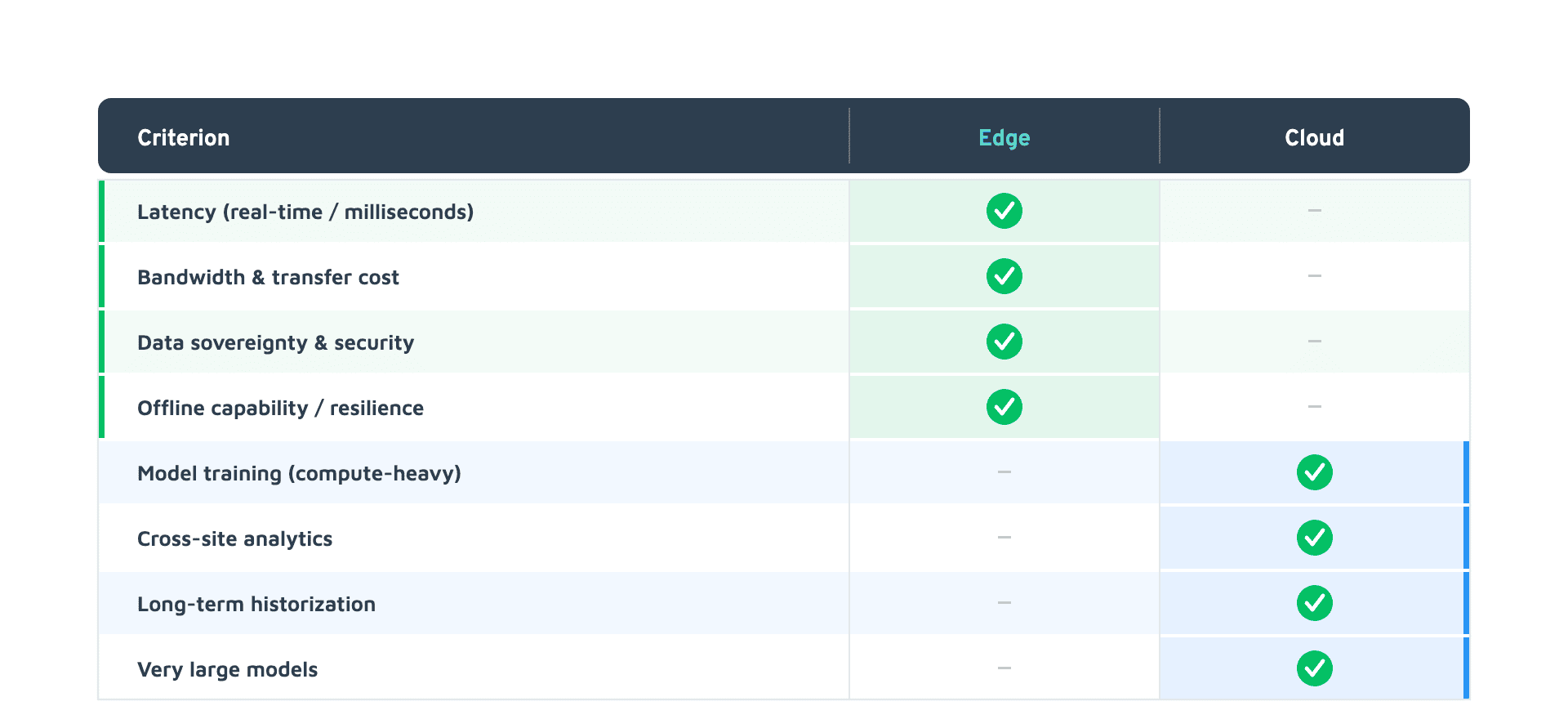Click the Edge dash in Long-term historization row

[1004, 603]
